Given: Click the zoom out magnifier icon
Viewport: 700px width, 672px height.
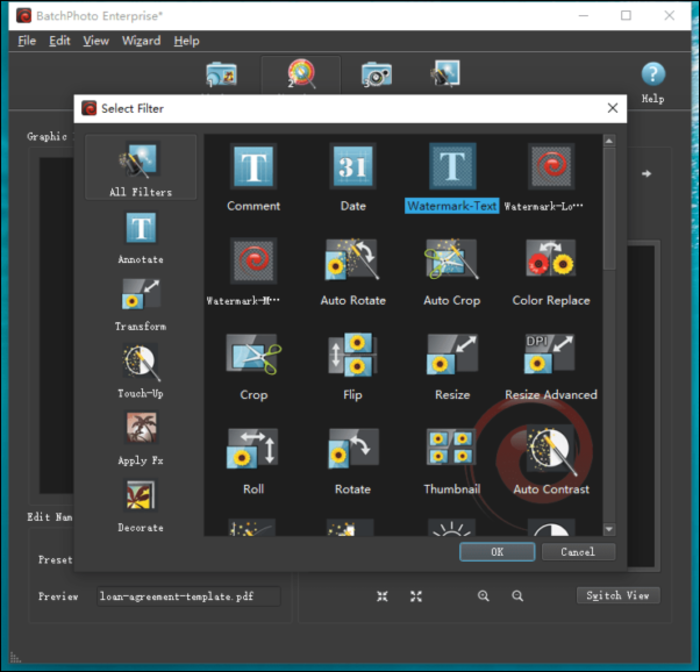Looking at the screenshot, I should (x=517, y=596).
